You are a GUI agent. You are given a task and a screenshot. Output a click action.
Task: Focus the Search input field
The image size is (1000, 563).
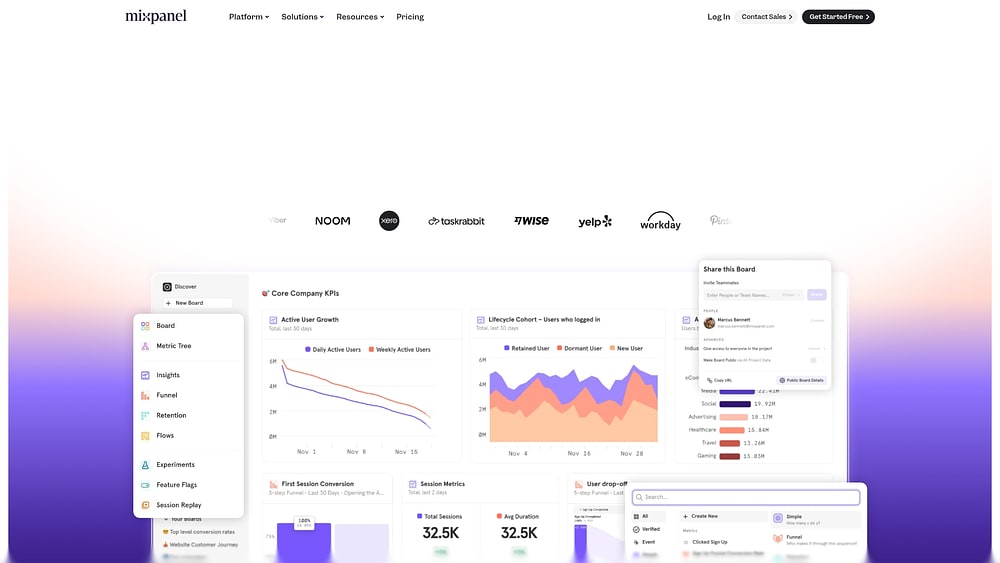746,497
